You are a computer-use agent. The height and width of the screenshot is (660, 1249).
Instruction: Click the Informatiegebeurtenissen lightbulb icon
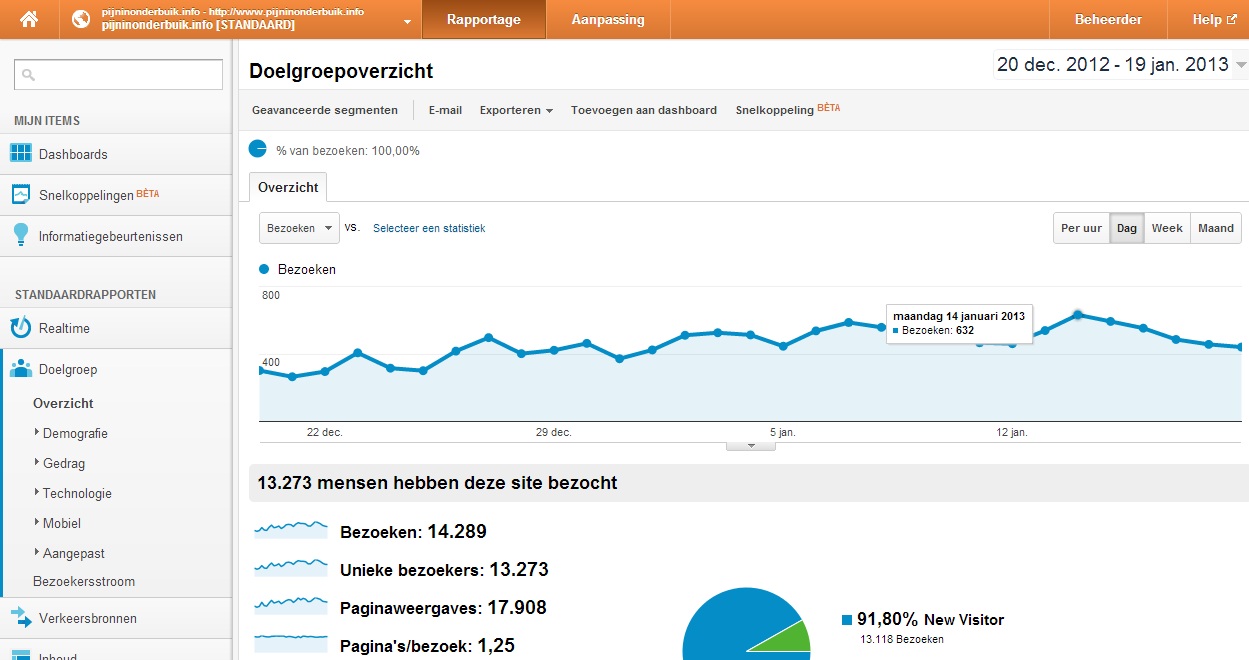pos(21,235)
